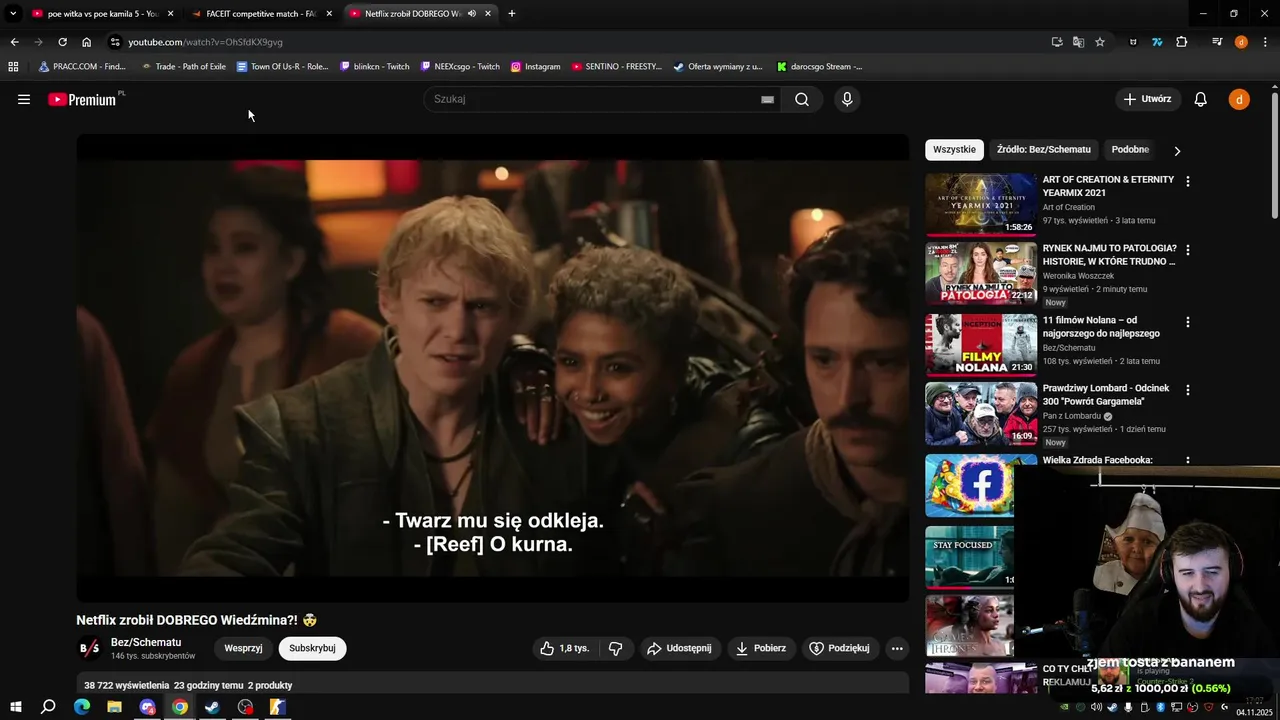The image size is (1280, 720).
Task: Open Steam from the taskbar
Action: tap(212, 707)
